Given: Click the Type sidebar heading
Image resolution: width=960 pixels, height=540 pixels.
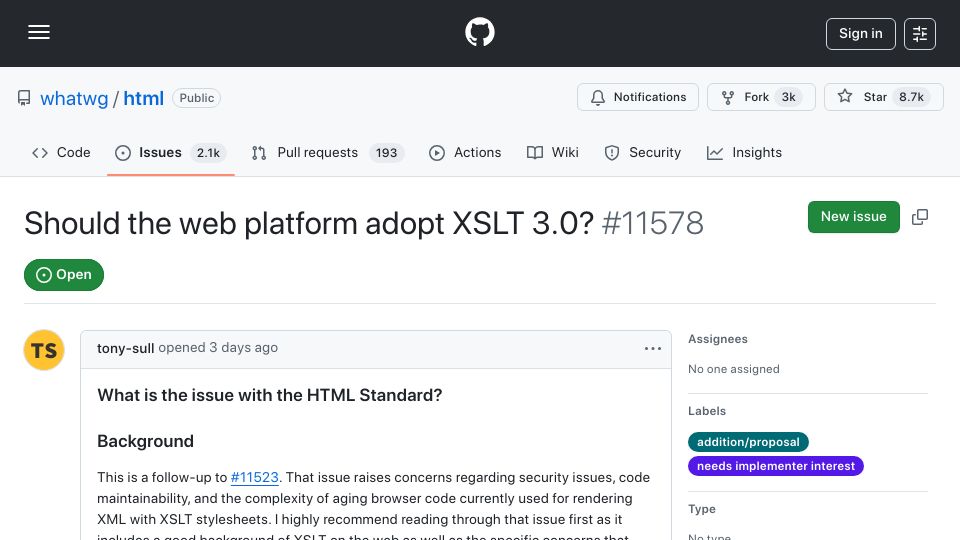Looking at the screenshot, I should point(702,509).
